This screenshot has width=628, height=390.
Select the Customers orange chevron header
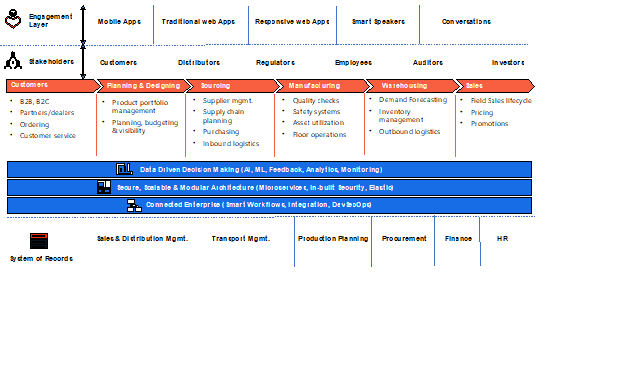[x=53, y=86]
